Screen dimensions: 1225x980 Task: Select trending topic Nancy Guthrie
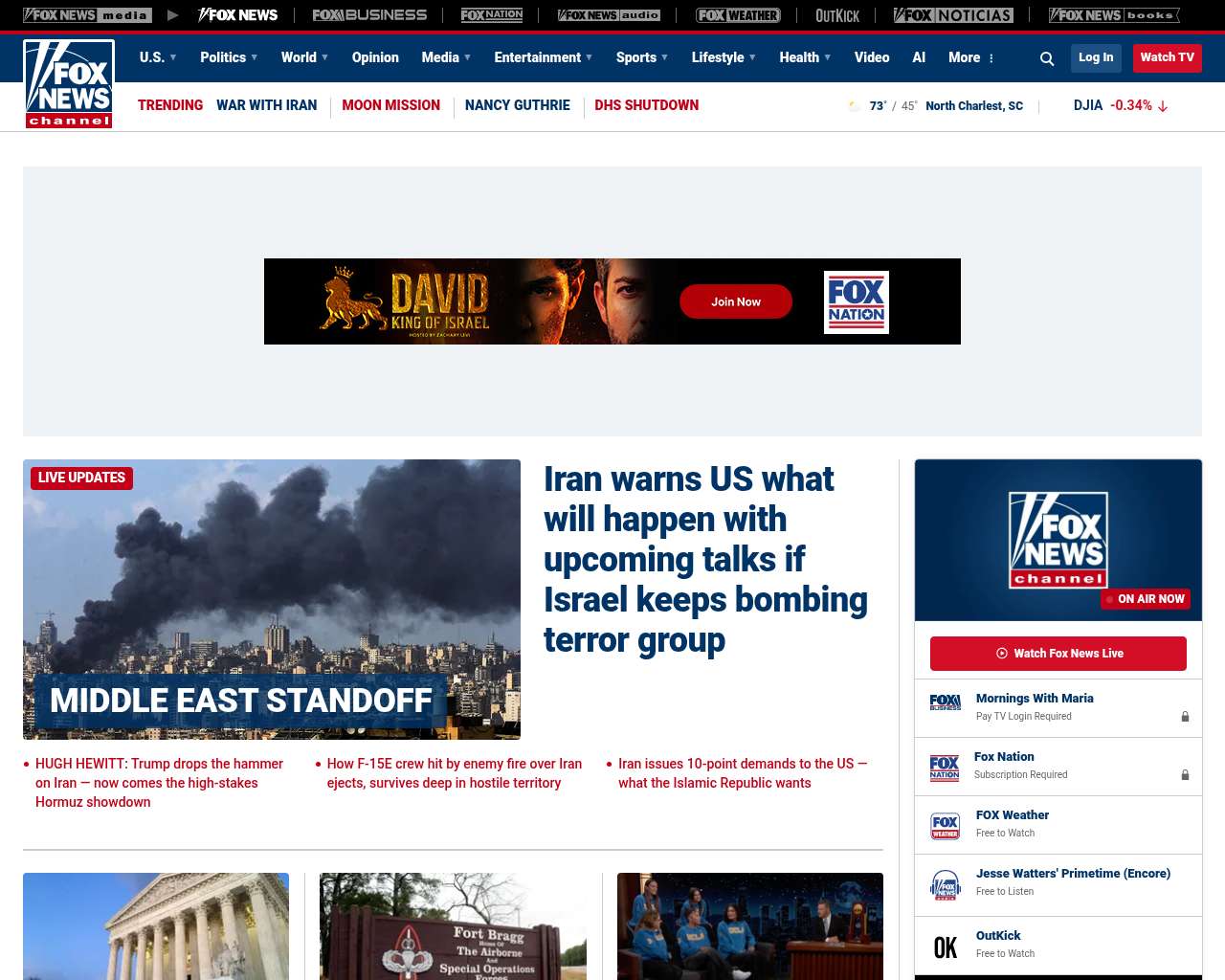tap(517, 105)
